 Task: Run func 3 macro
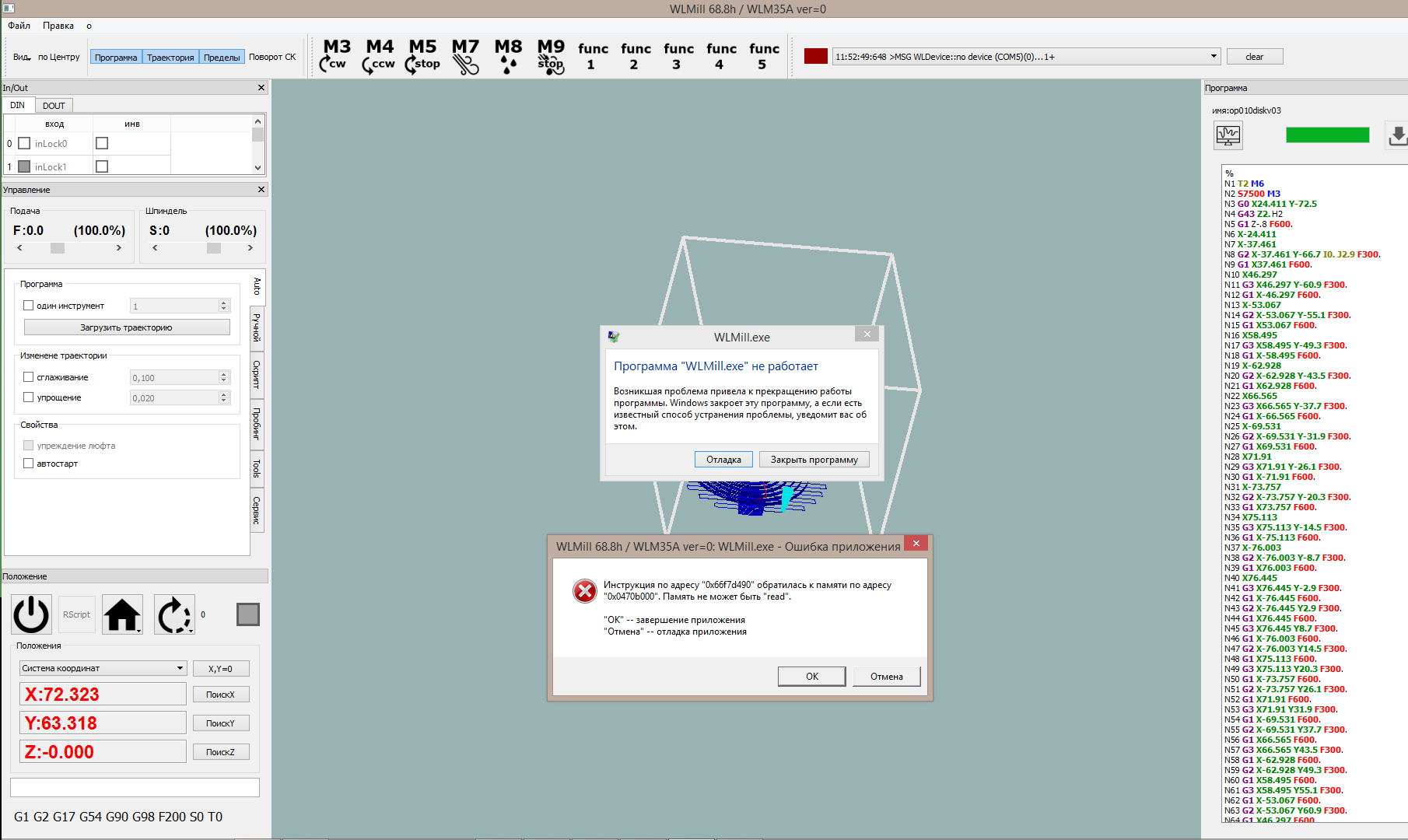[x=678, y=56]
